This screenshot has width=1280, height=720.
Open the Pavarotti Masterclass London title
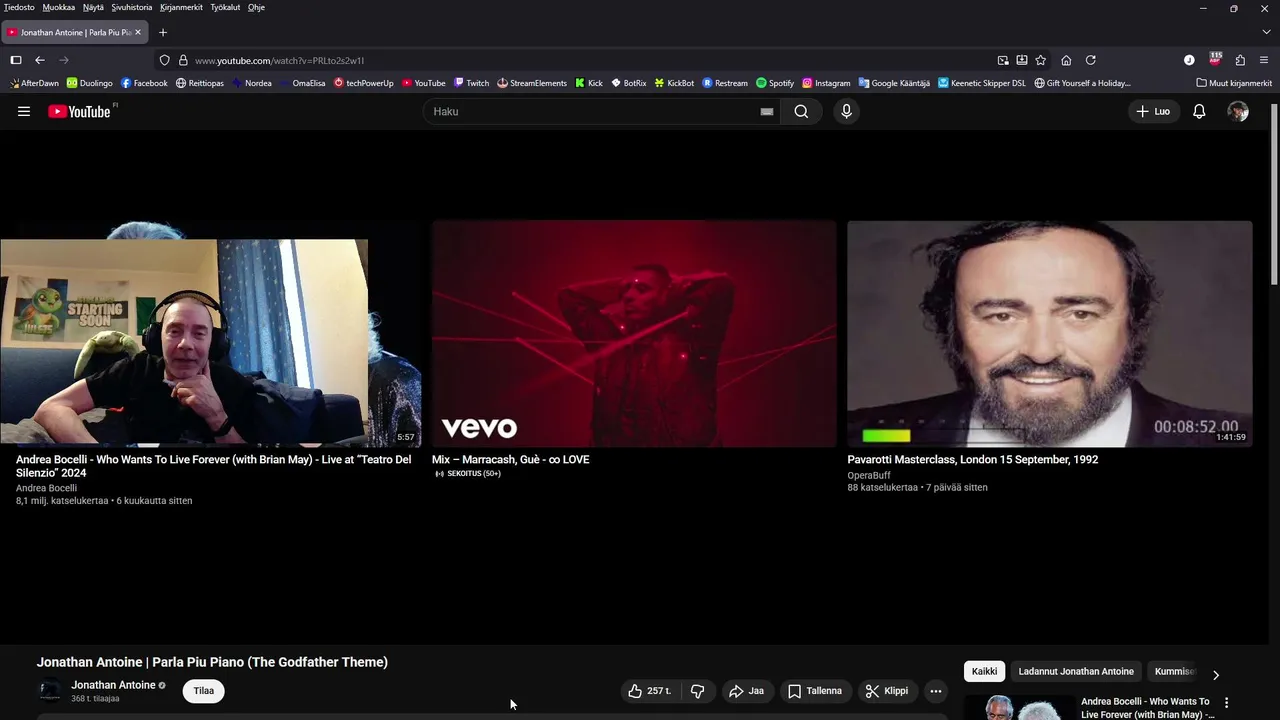click(x=972, y=460)
